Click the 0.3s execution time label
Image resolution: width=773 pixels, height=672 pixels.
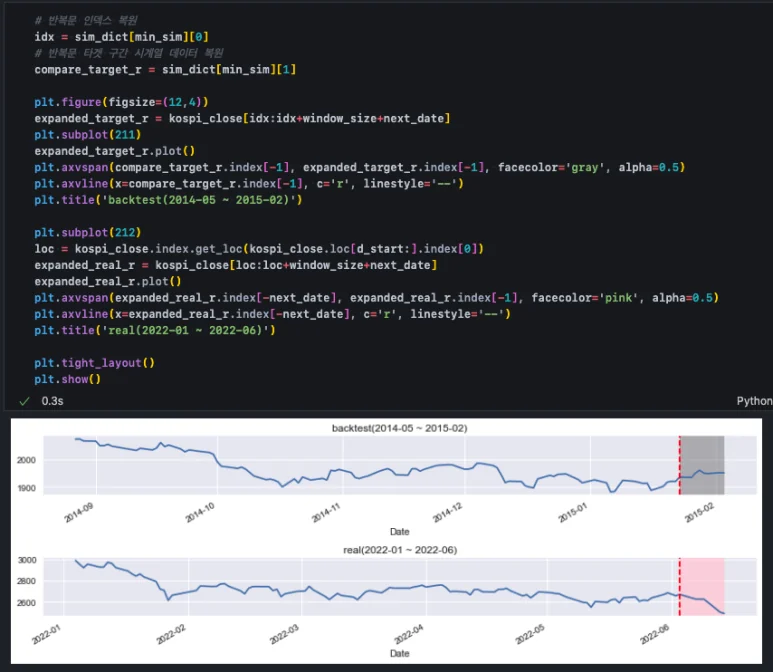click(52, 400)
